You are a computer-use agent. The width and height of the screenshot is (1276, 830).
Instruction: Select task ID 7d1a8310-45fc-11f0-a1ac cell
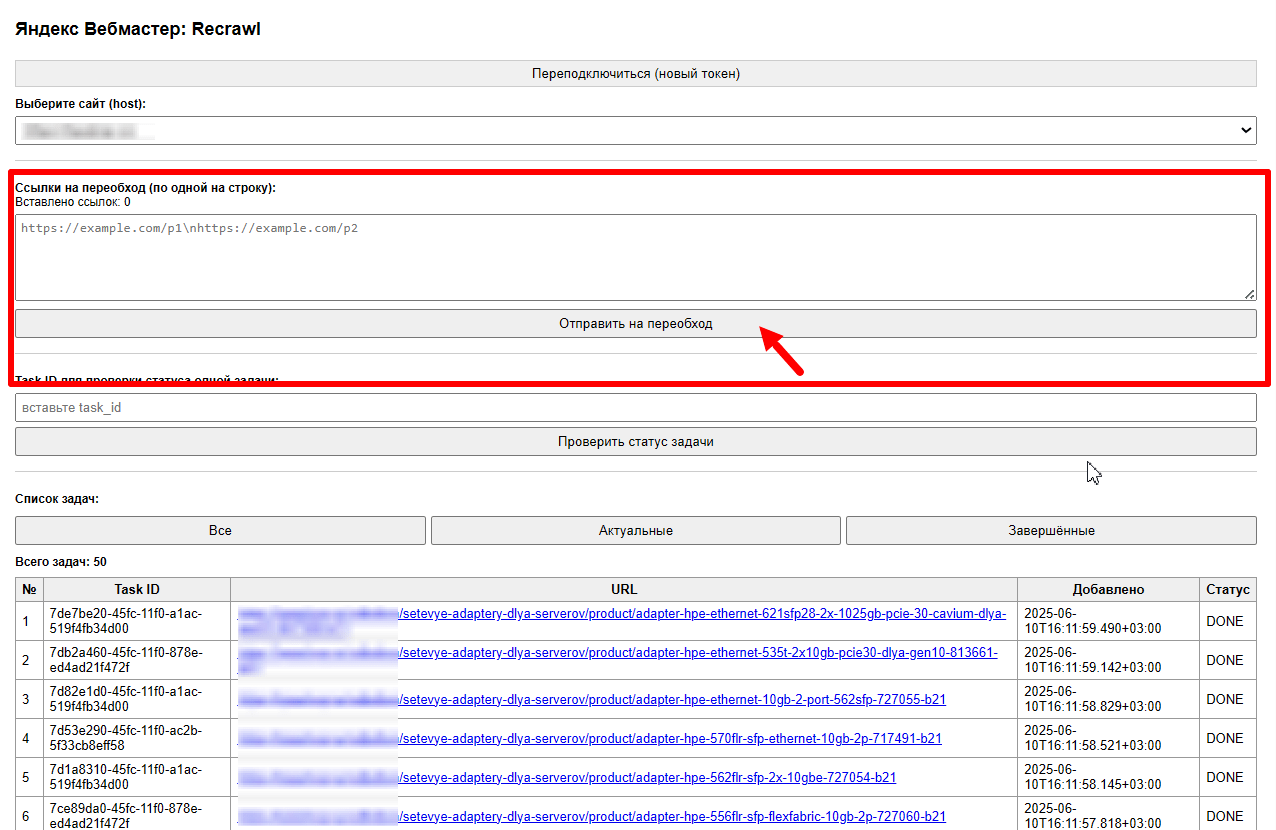click(x=137, y=777)
